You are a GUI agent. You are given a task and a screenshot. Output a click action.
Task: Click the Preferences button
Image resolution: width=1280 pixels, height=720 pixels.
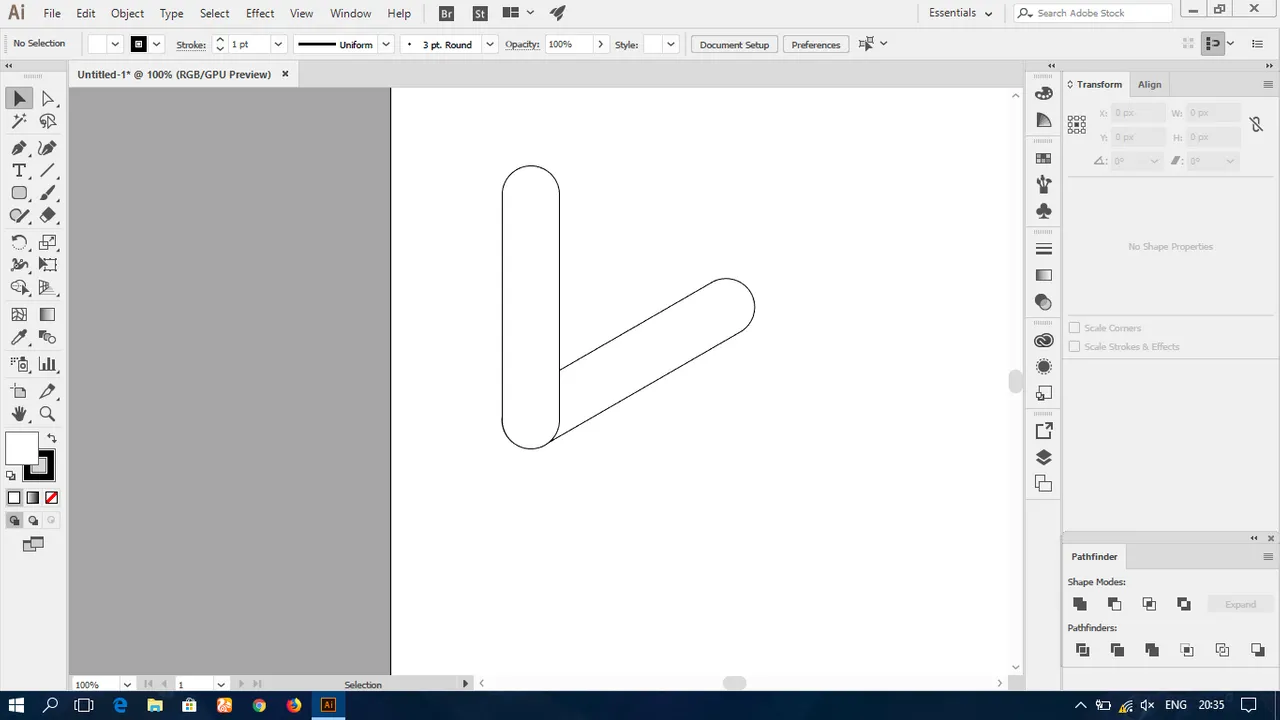click(x=816, y=44)
